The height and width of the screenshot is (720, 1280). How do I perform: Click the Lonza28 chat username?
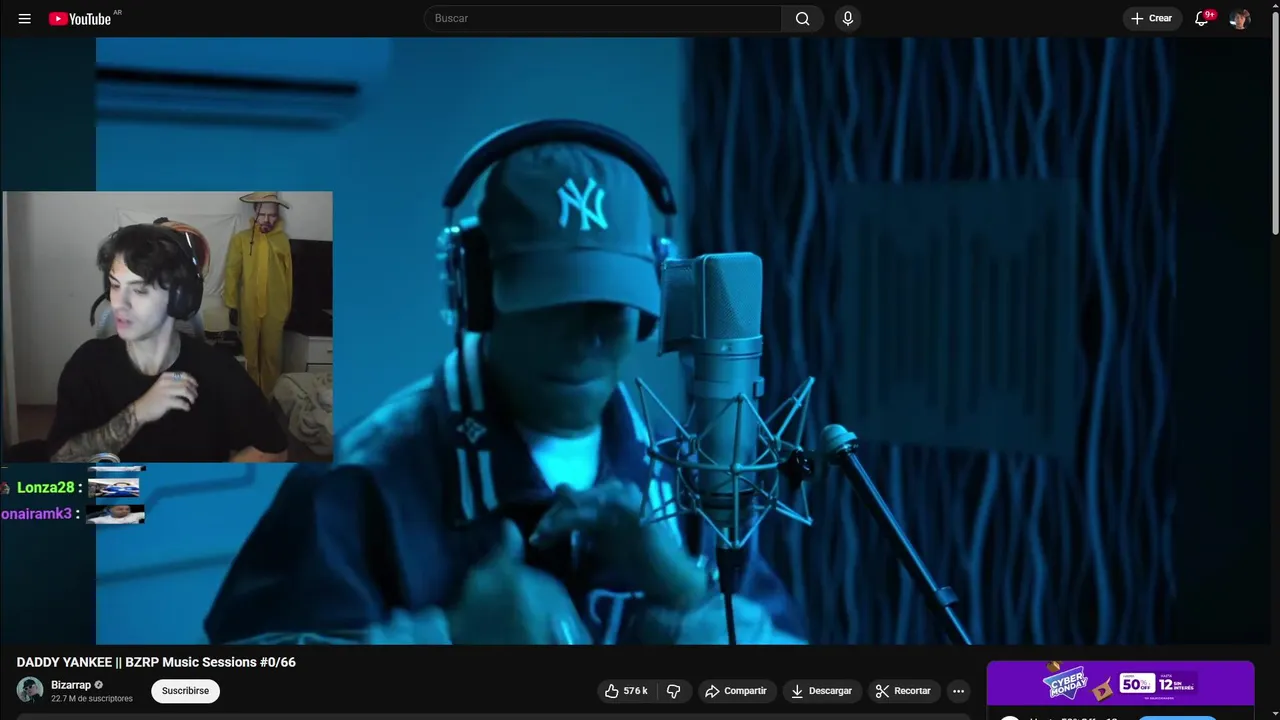pos(45,488)
